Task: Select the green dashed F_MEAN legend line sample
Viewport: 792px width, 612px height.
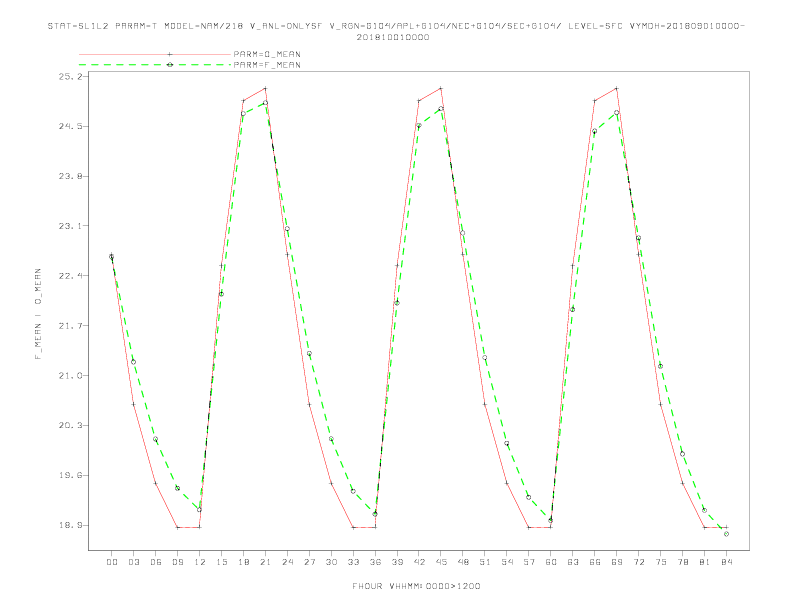Action: point(155,65)
